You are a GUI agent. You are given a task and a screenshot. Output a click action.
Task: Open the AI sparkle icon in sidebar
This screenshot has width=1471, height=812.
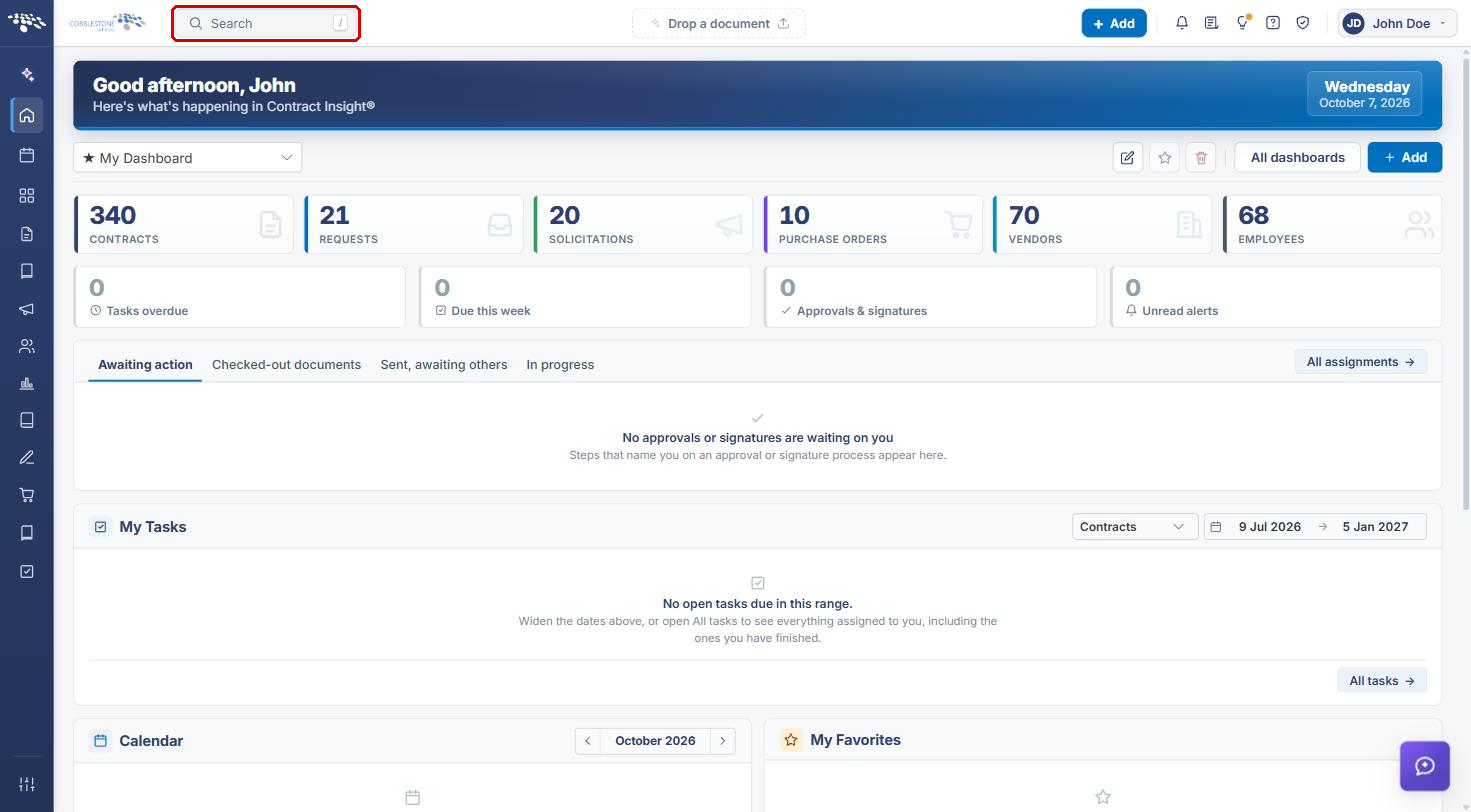27,74
